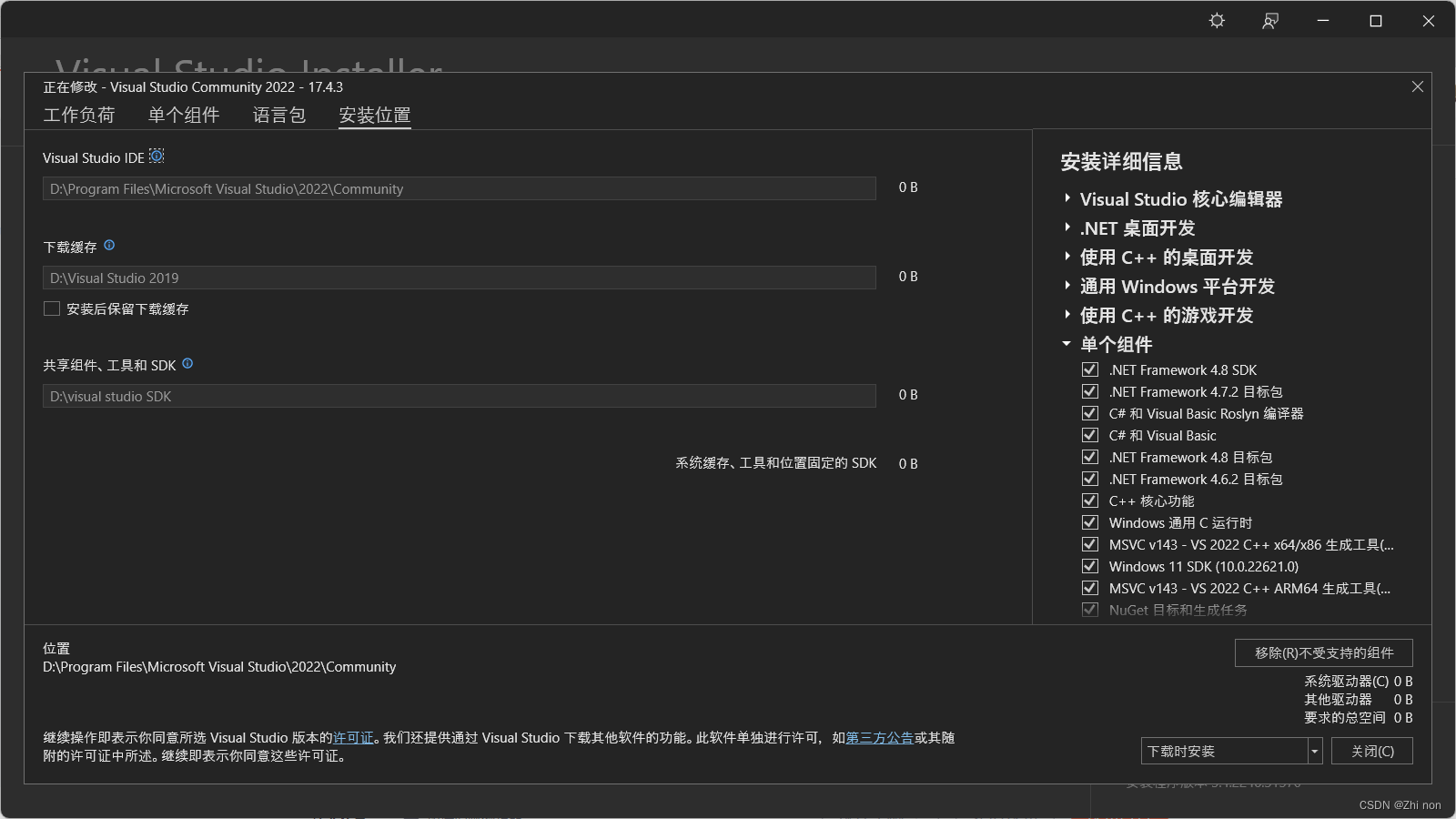
Task: Click the 共享组件 SDK path field
Action: click(460, 396)
